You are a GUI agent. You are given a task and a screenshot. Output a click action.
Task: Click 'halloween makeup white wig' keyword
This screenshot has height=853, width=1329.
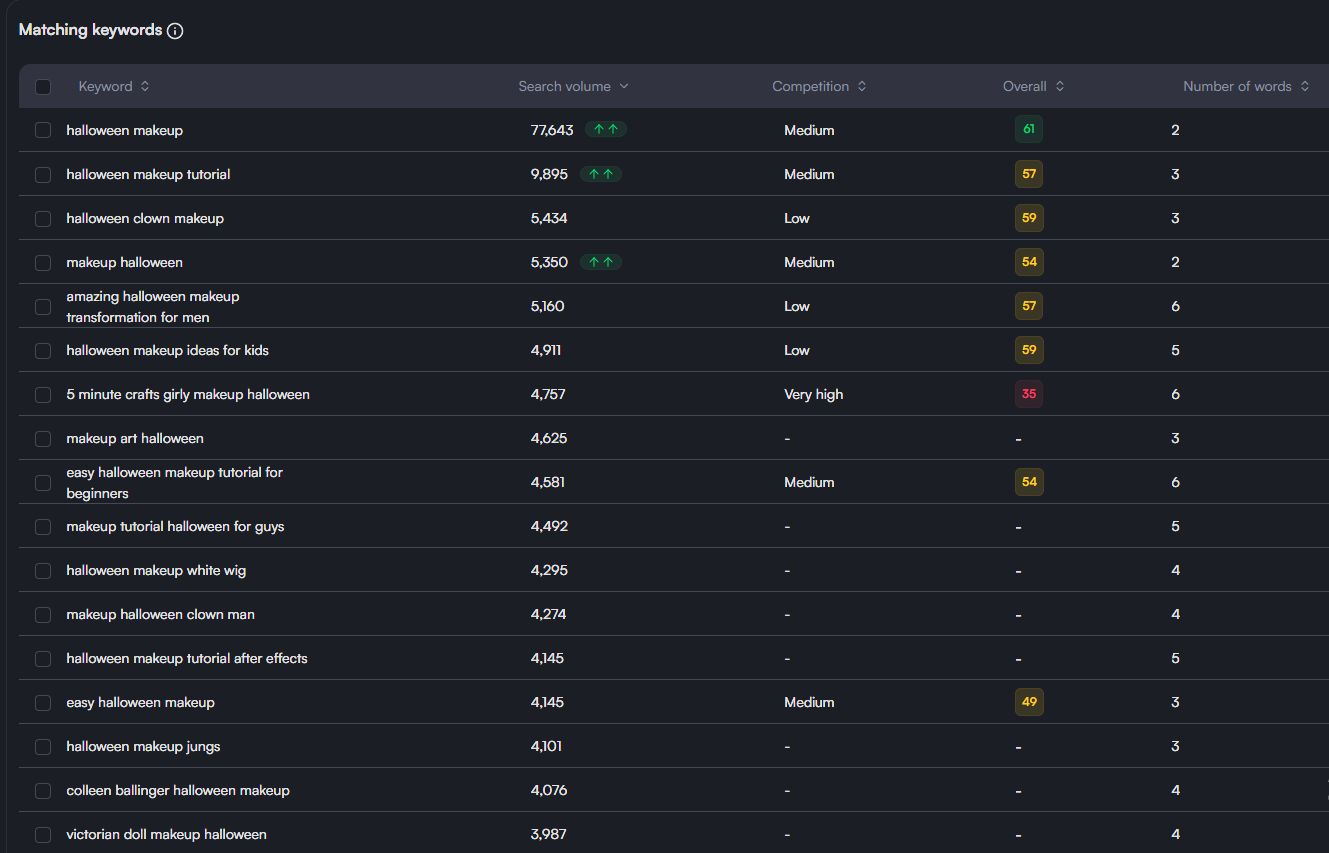pyautogui.click(x=156, y=571)
